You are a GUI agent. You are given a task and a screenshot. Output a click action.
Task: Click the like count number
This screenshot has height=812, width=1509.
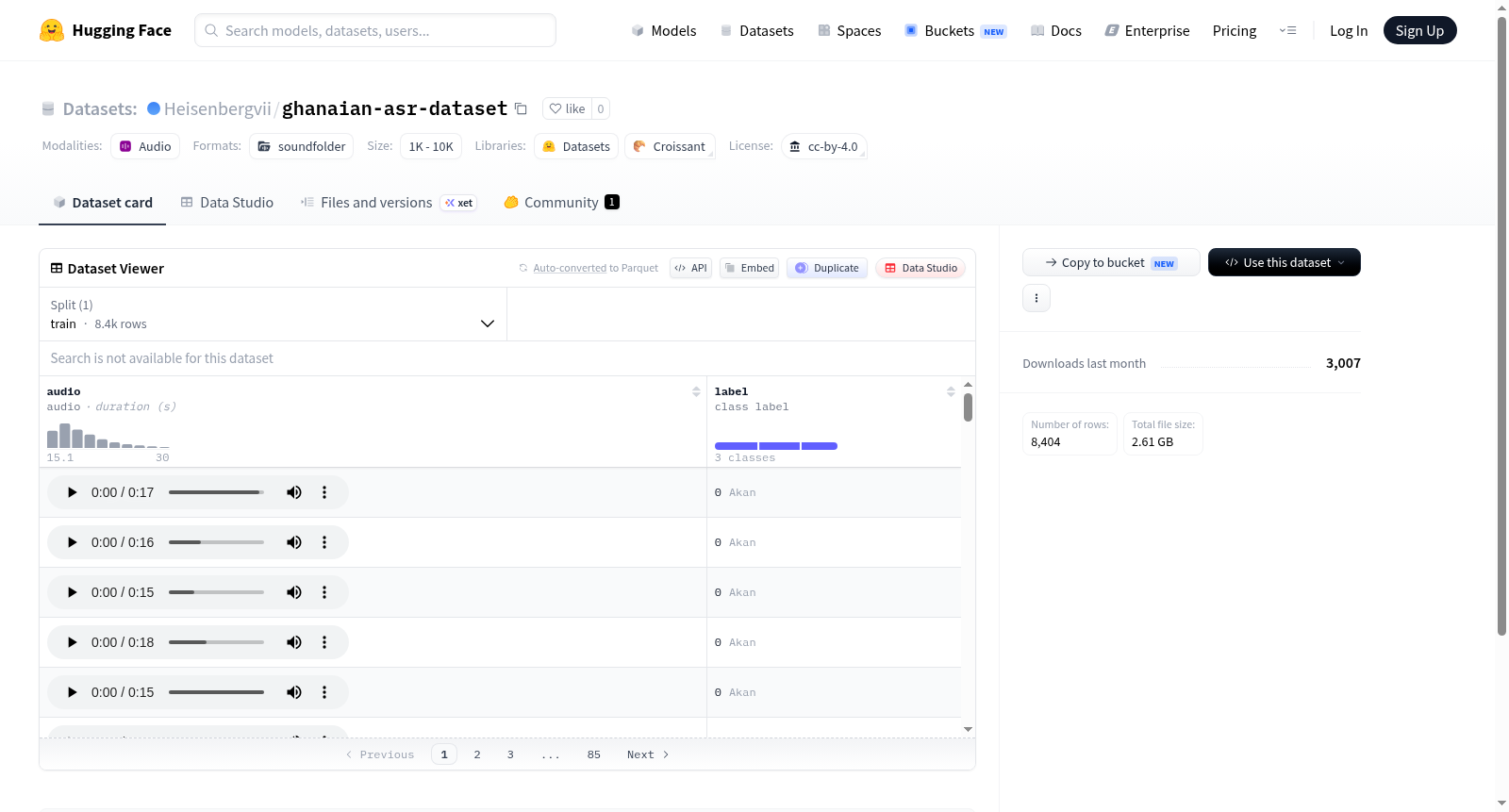tap(601, 108)
